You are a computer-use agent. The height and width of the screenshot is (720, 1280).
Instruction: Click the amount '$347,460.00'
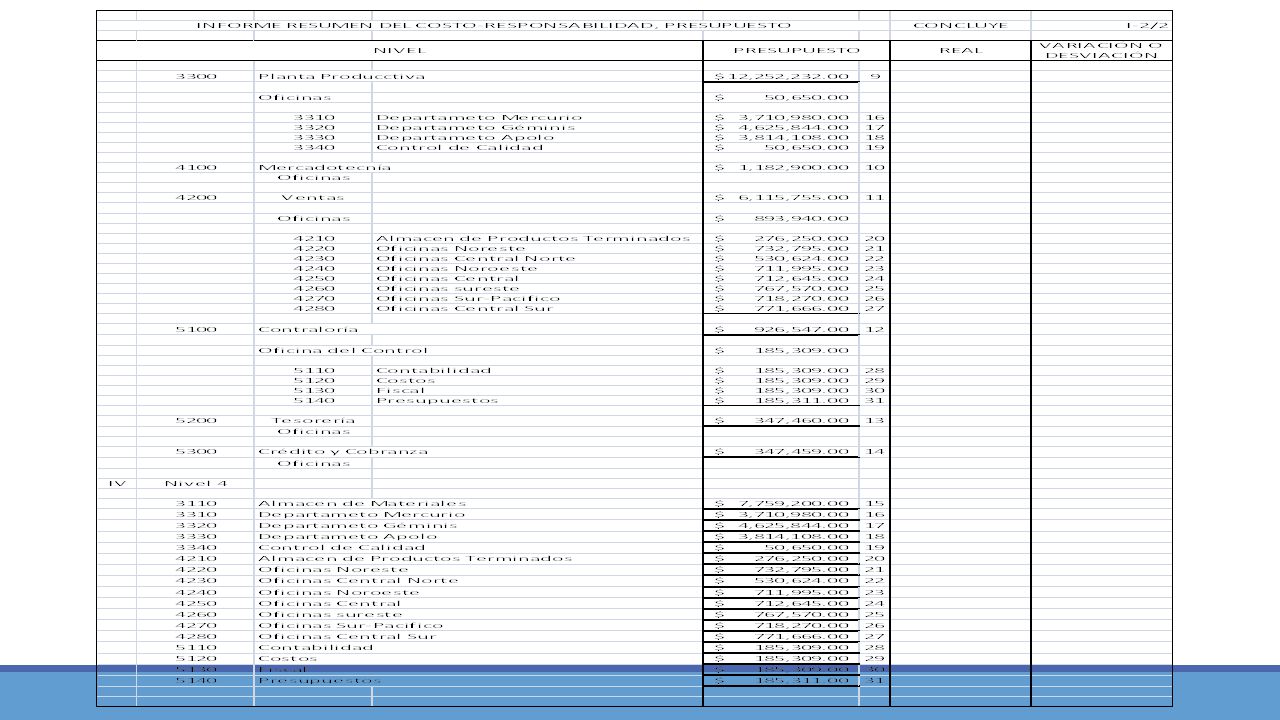pyautogui.click(x=782, y=420)
